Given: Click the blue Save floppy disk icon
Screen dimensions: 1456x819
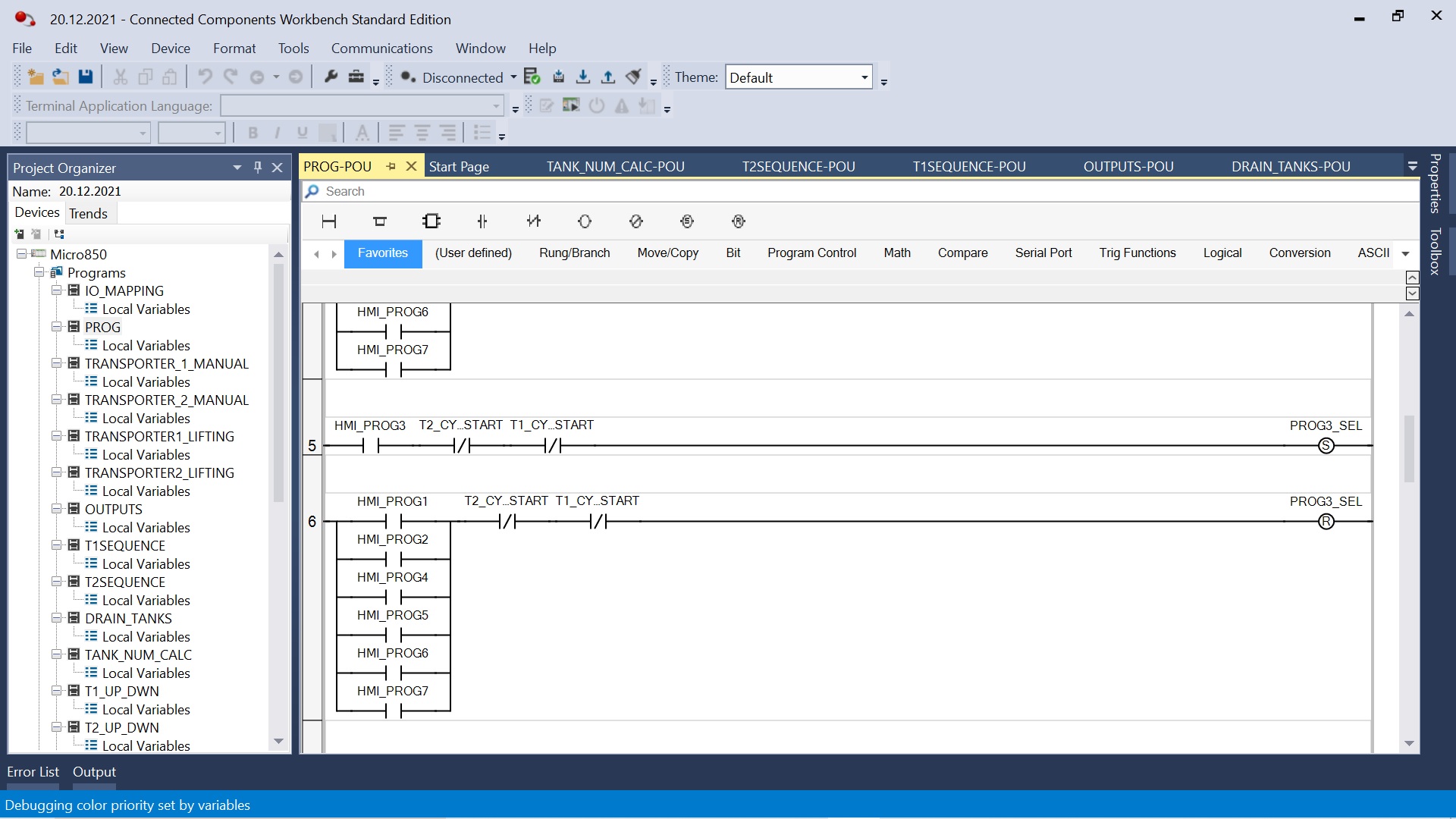Looking at the screenshot, I should click(86, 77).
